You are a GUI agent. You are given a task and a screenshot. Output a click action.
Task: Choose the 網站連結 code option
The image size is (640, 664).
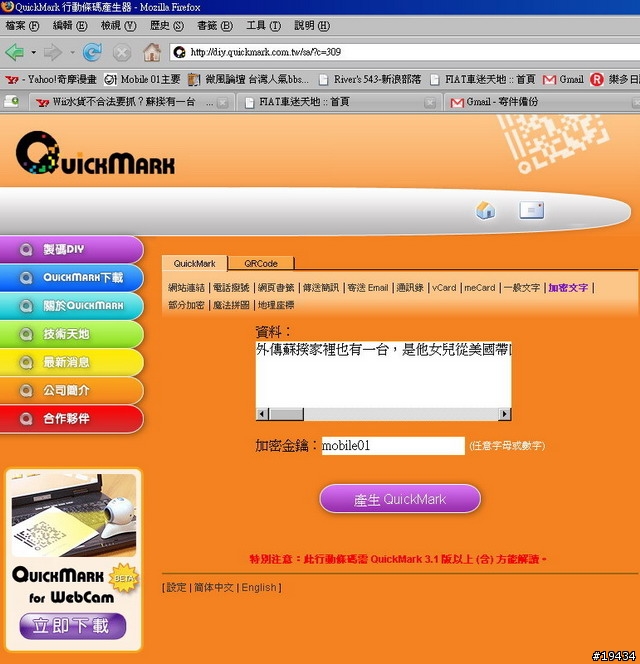(x=186, y=288)
